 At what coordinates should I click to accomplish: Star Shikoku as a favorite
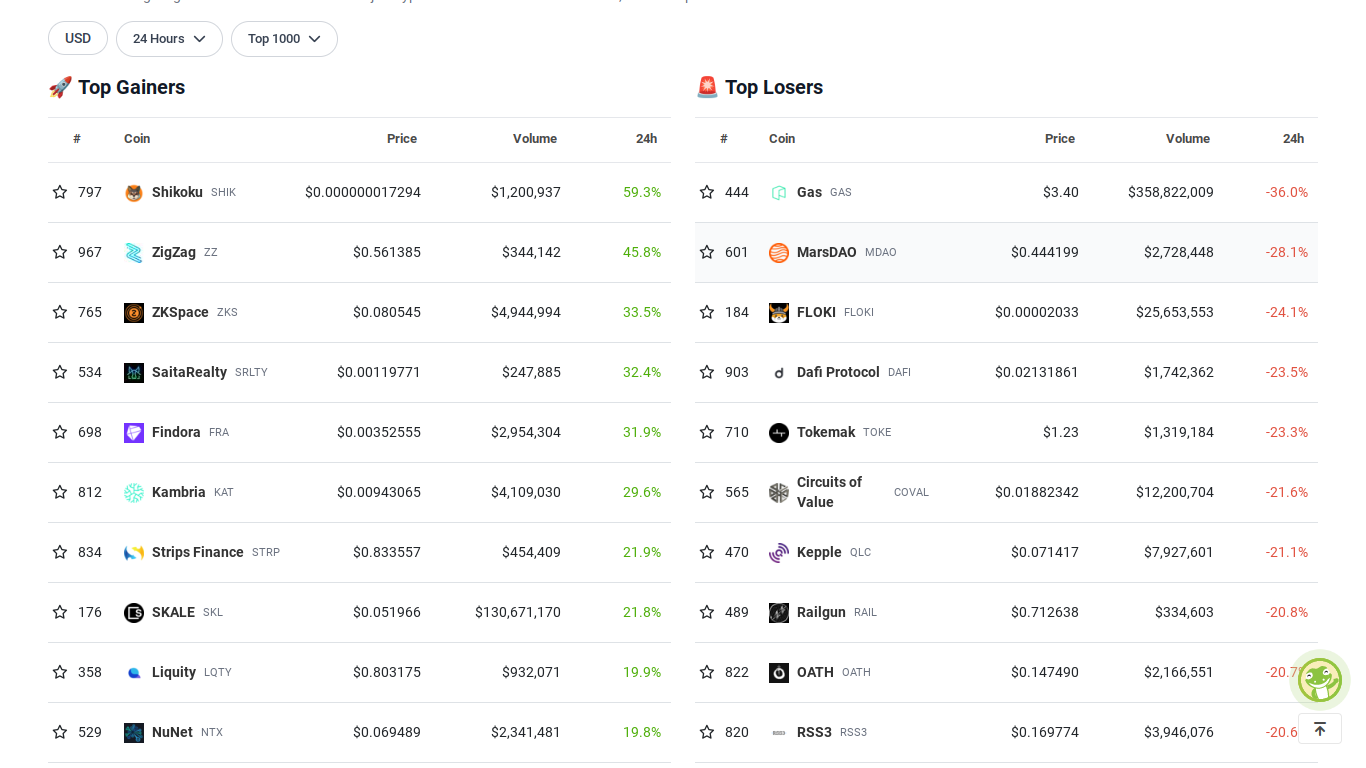pos(60,192)
